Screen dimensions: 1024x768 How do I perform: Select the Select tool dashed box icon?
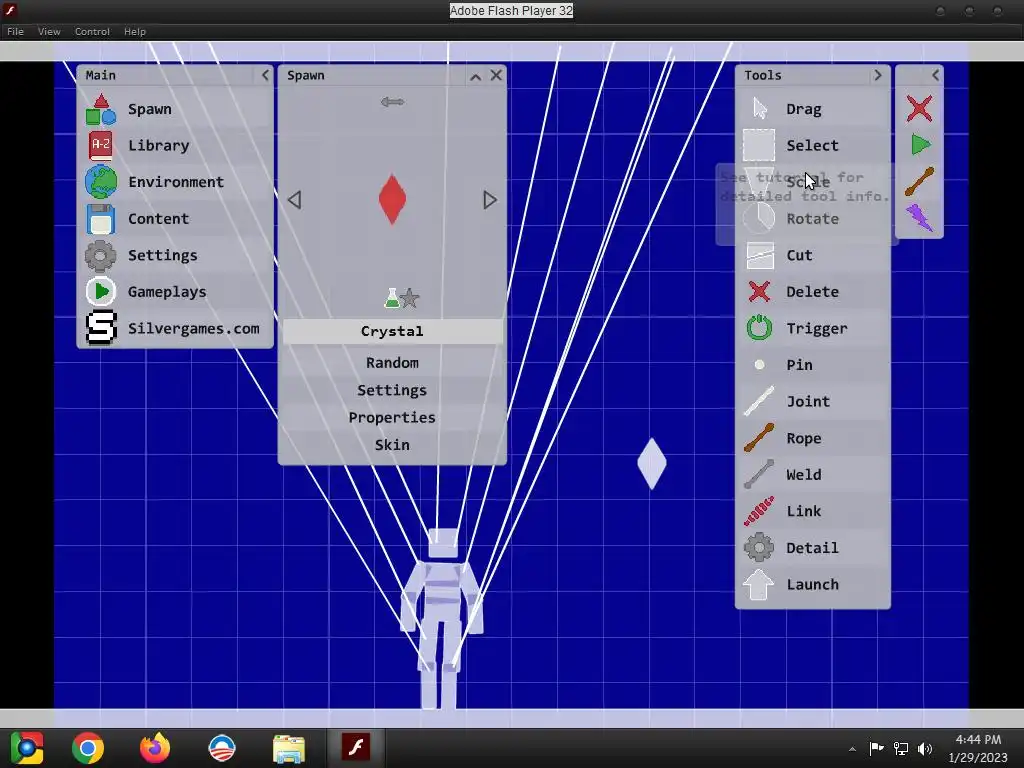pyautogui.click(x=759, y=145)
